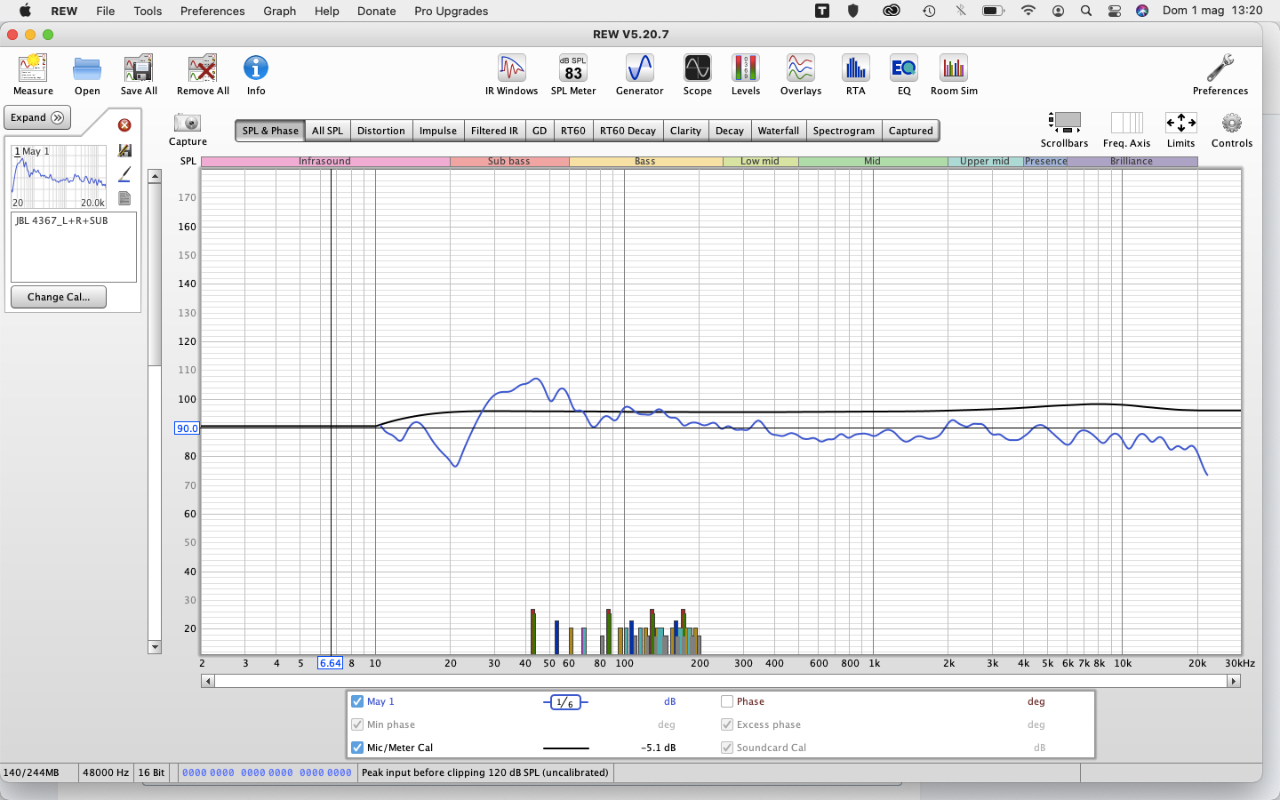The height and width of the screenshot is (800, 1280).
Task: Open the Clarity tab
Action: 686,130
